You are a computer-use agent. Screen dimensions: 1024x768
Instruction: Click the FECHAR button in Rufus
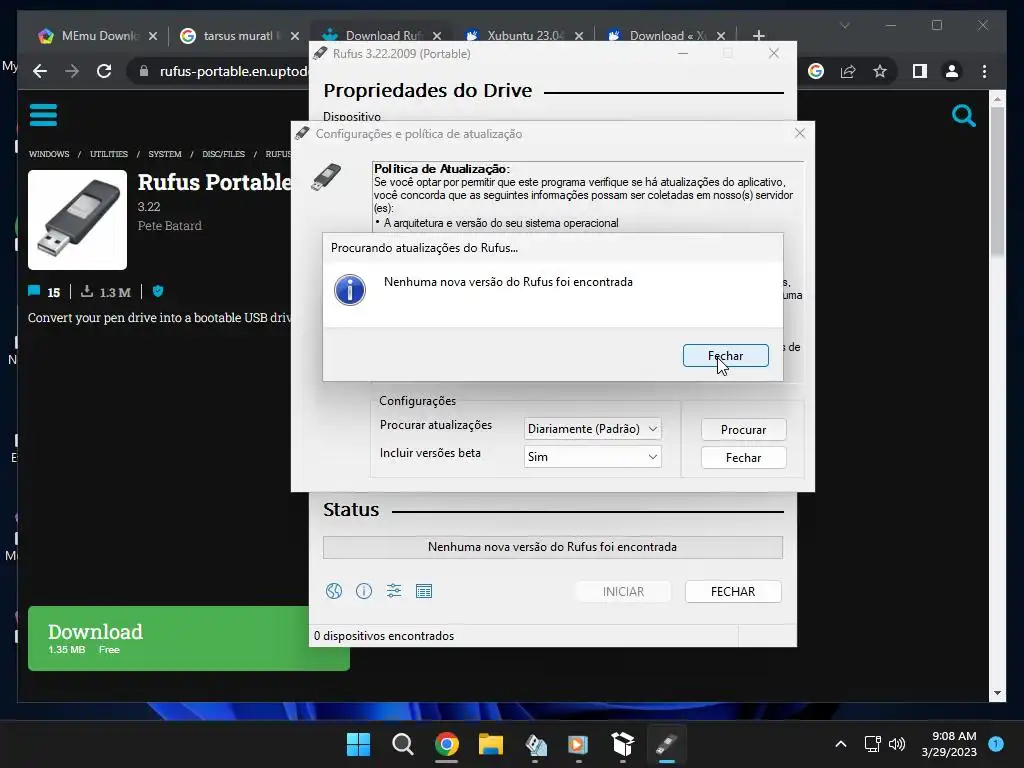tap(733, 592)
